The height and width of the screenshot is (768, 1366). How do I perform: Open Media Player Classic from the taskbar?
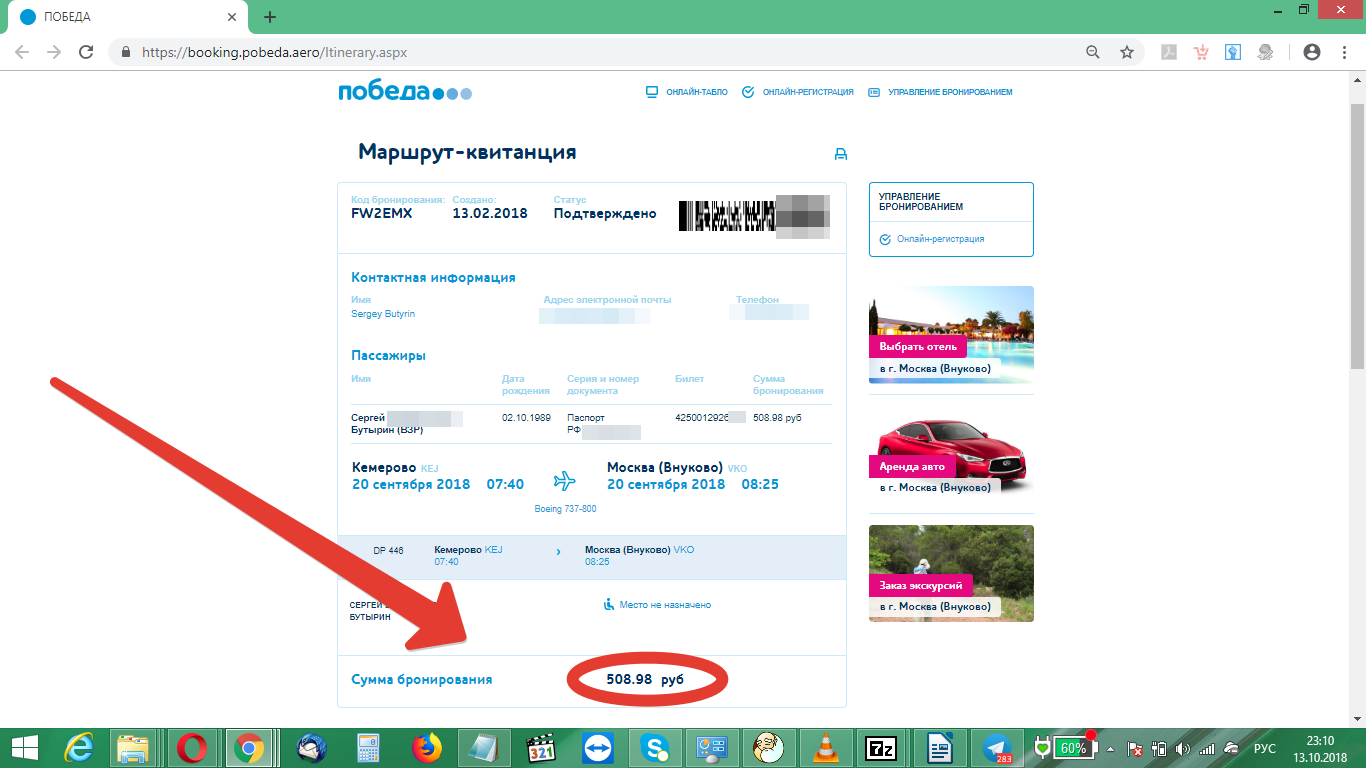tap(541, 748)
